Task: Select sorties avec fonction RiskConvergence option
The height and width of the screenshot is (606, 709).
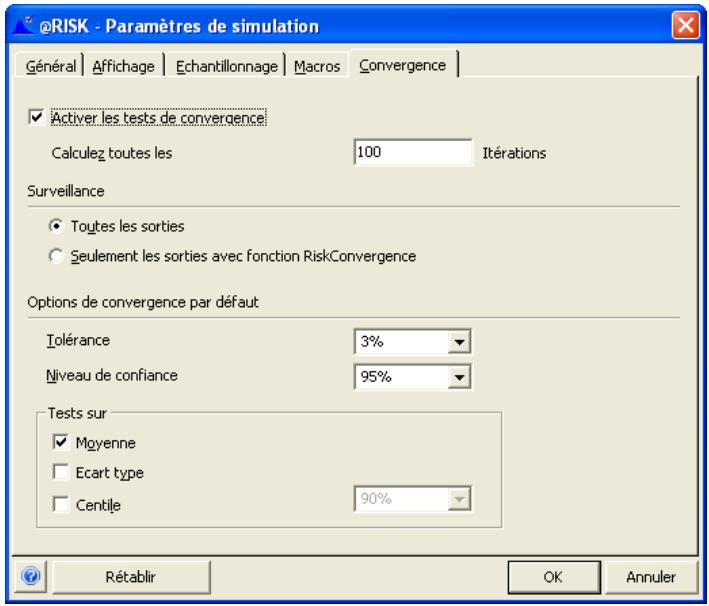Action: point(57,256)
